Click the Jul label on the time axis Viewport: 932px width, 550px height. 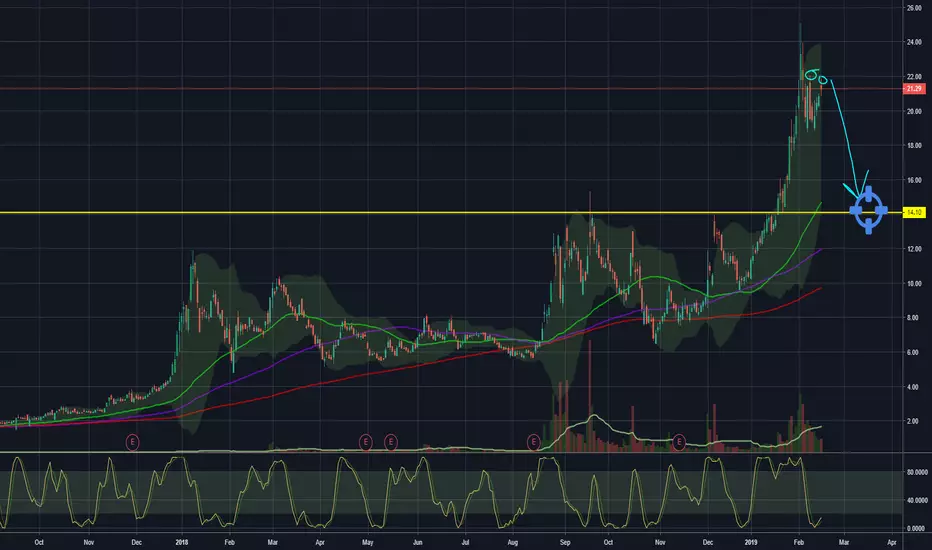coord(465,542)
